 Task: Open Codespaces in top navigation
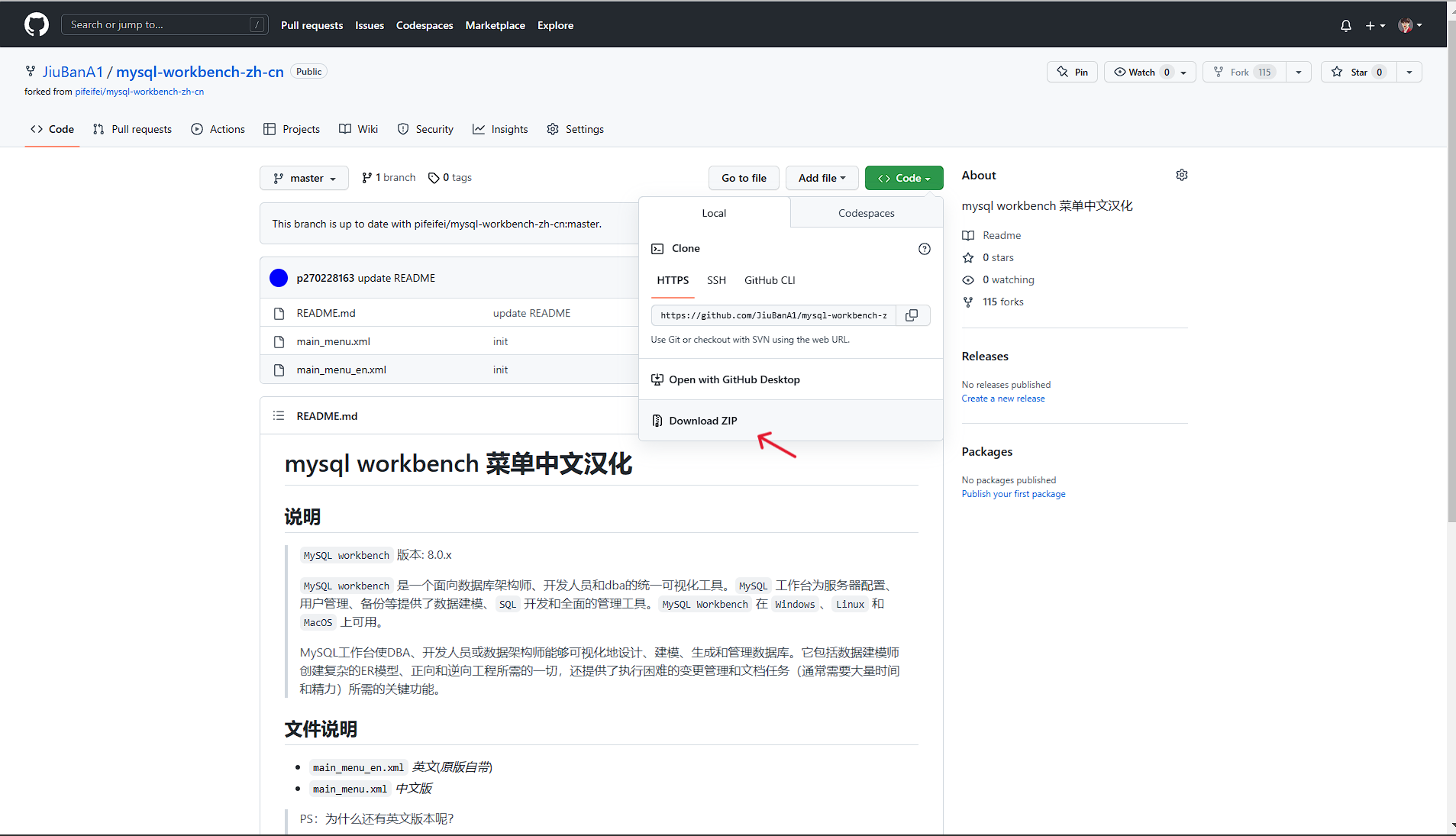coord(425,25)
